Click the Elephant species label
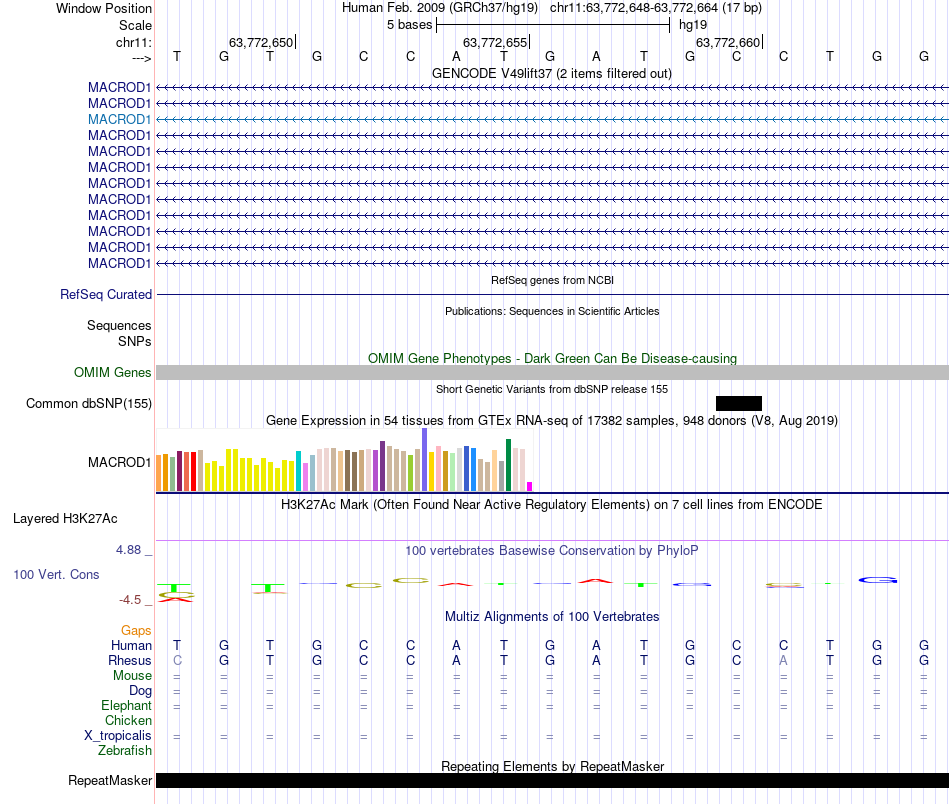Viewport: 950px width, 804px height. [126, 706]
